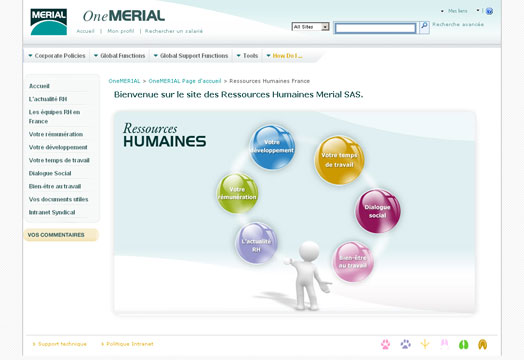Click OneMERIAL breadcrumb link
This screenshot has width=524, height=360.
click(124, 81)
